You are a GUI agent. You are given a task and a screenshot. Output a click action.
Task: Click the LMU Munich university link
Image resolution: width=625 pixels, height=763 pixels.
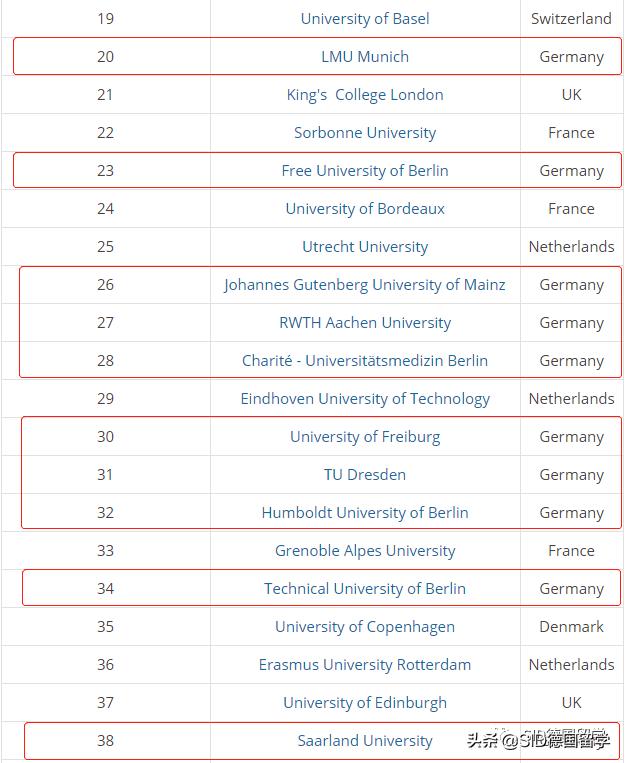(x=365, y=57)
